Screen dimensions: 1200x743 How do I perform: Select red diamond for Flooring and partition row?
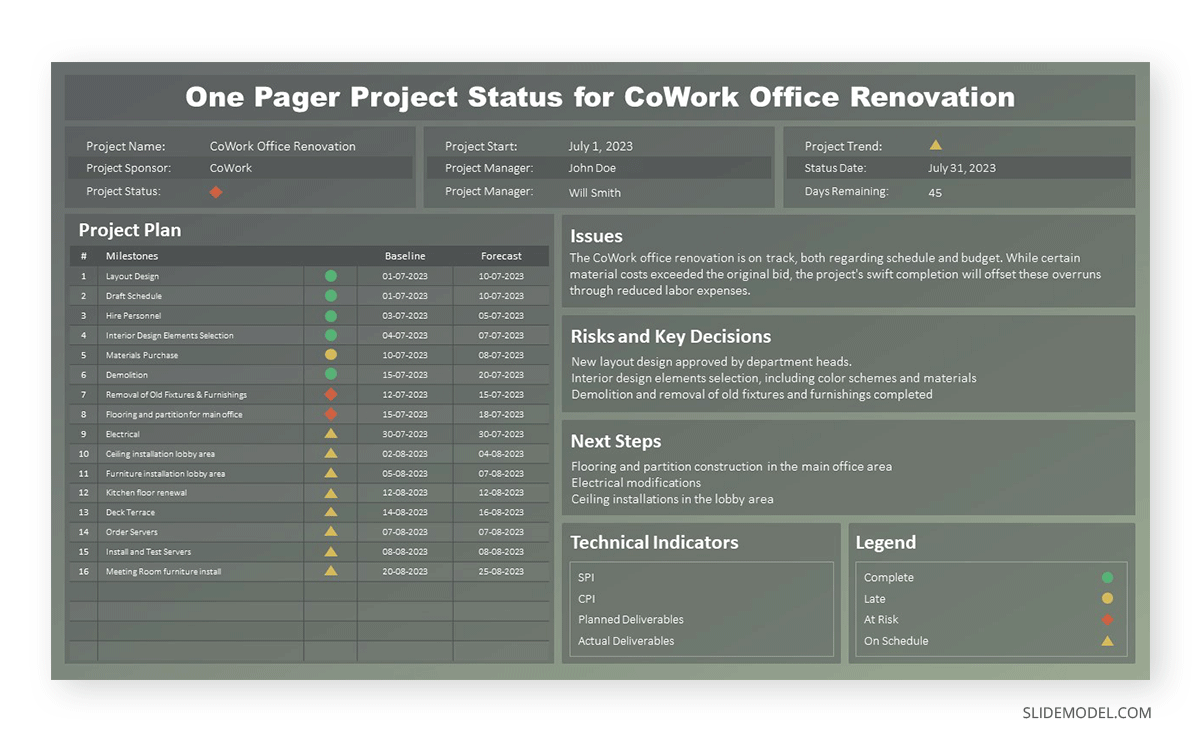click(331, 414)
